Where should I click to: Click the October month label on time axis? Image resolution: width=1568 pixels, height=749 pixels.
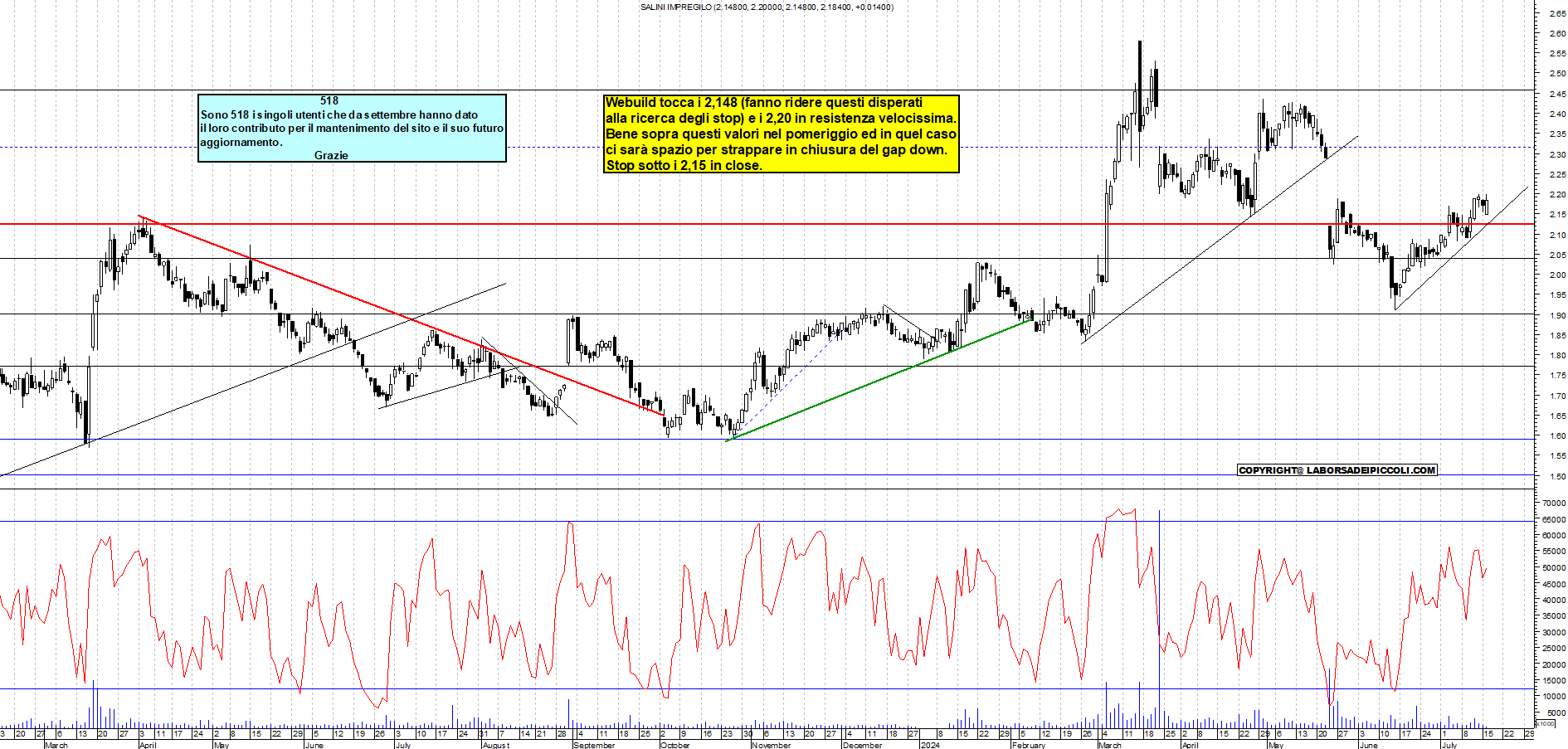(x=674, y=745)
